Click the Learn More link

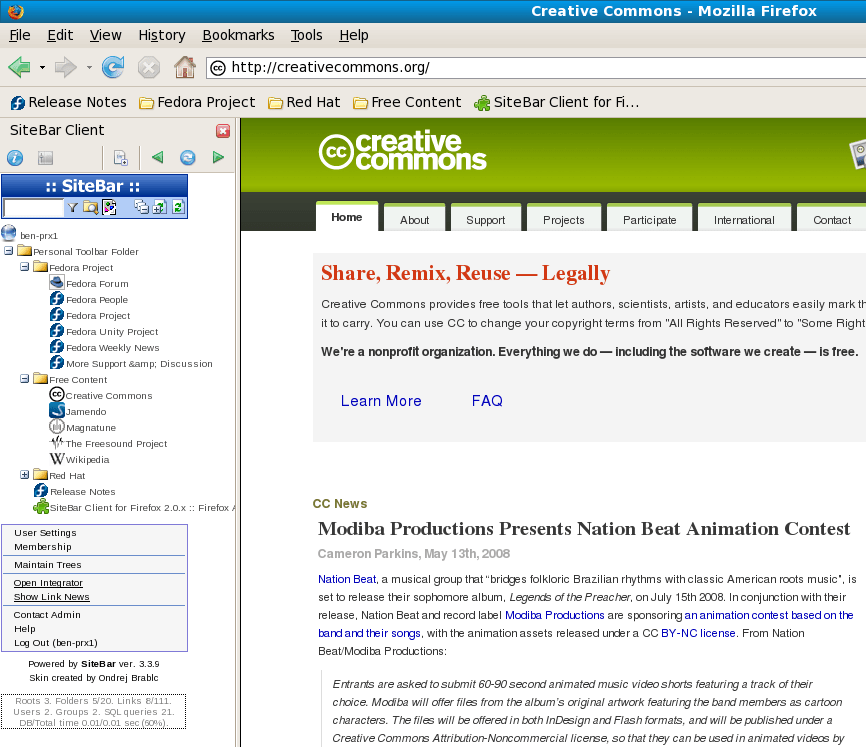[x=381, y=400]
